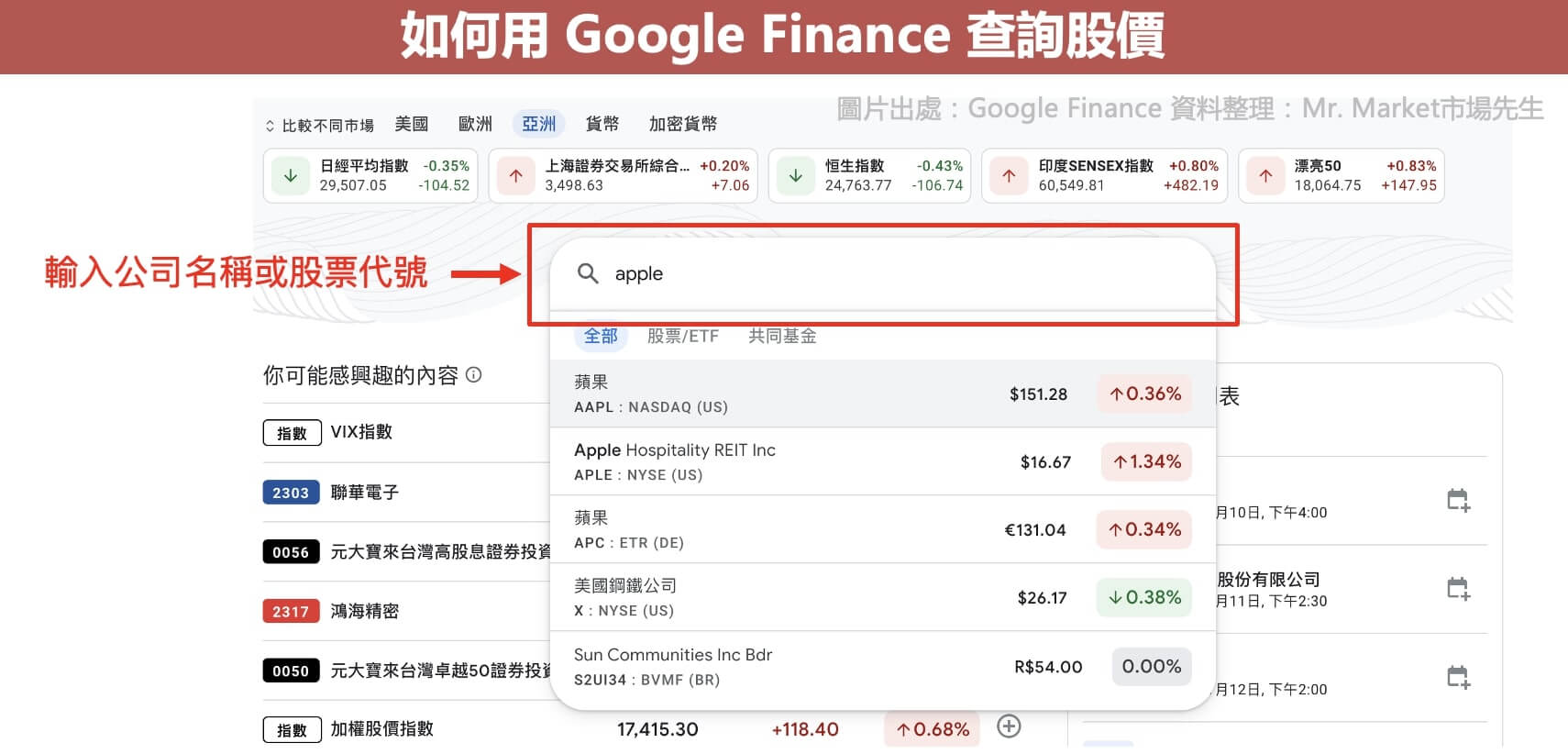Open the 日經平均指數 index card
The image size is (1568, 754).
(x=370, y=175)
